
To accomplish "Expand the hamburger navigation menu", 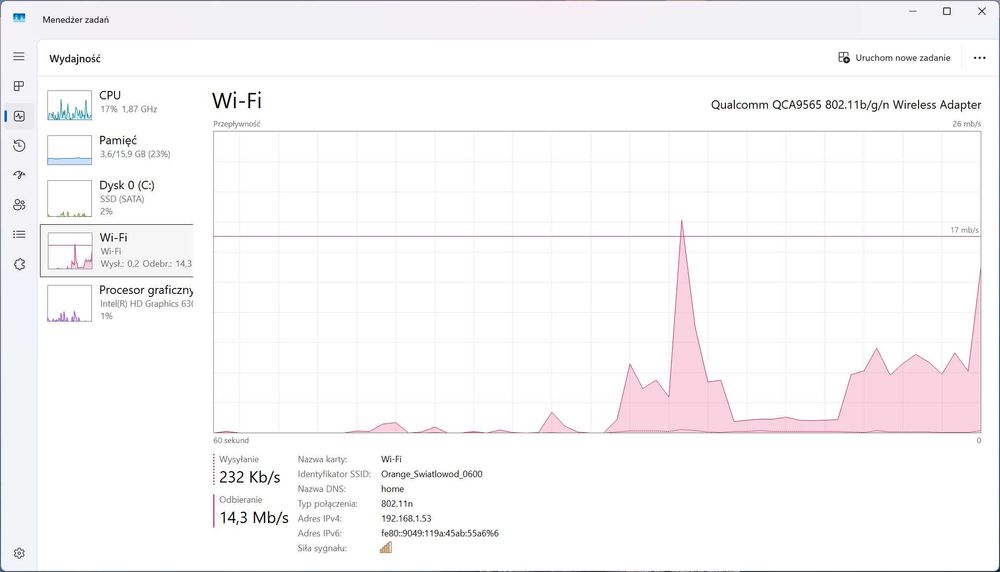I will pyautogui.click(x=19, y=56).
